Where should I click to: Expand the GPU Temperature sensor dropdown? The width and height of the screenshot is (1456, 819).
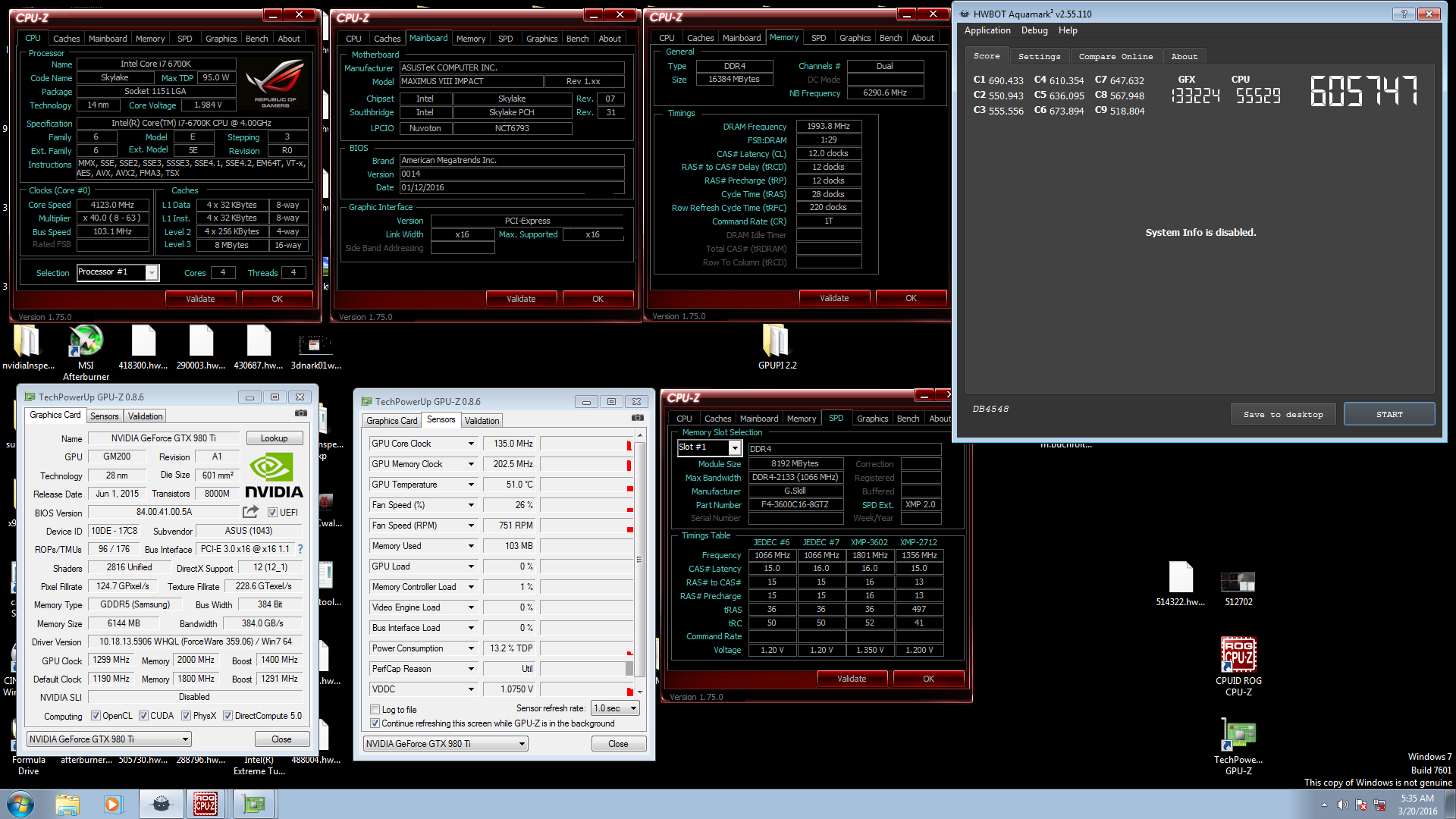(x=471, y=485)
